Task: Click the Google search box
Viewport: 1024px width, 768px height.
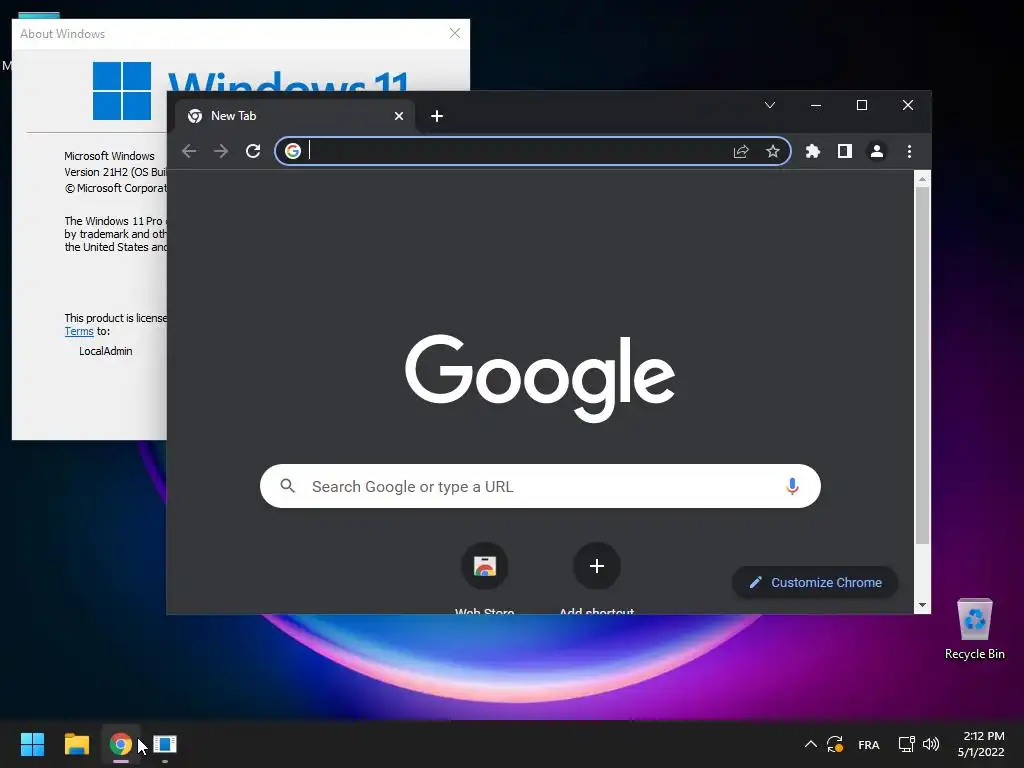Action: click(x=540, y=487)
